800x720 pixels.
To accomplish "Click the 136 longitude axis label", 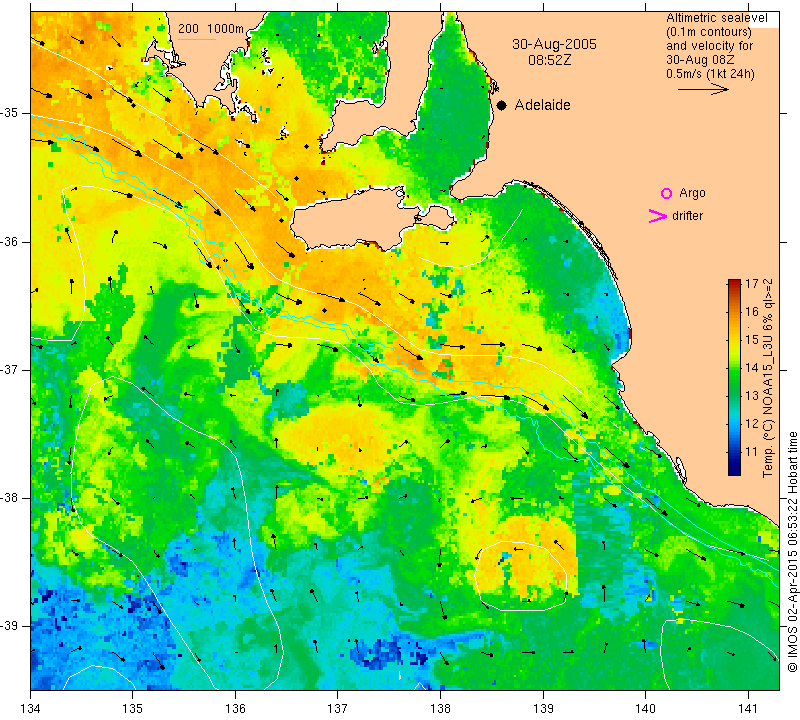I will click(x=235, y=709).
